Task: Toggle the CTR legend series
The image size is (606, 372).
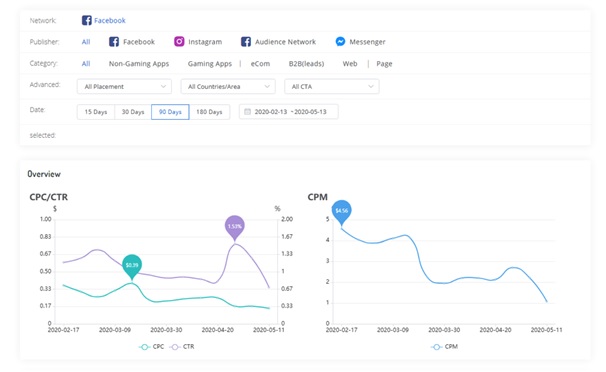Action: click(x=182, y=347)
